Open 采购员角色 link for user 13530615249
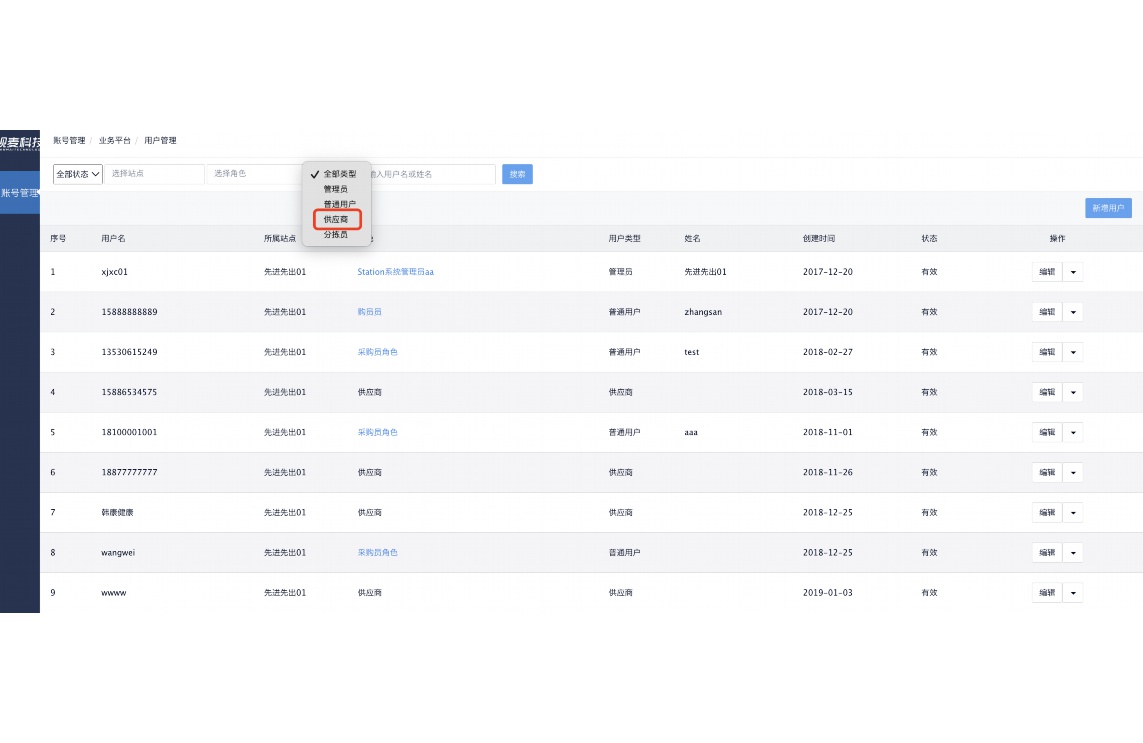Viewport: 1143px width, 743px height. pos(377,352)
